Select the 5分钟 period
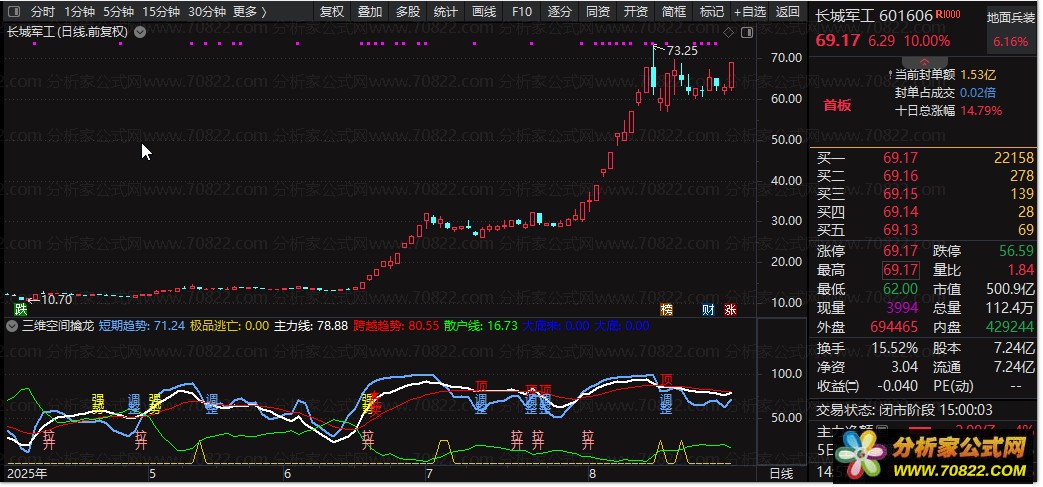Viewport: 1043px width, 487px height. coord(118,11)
